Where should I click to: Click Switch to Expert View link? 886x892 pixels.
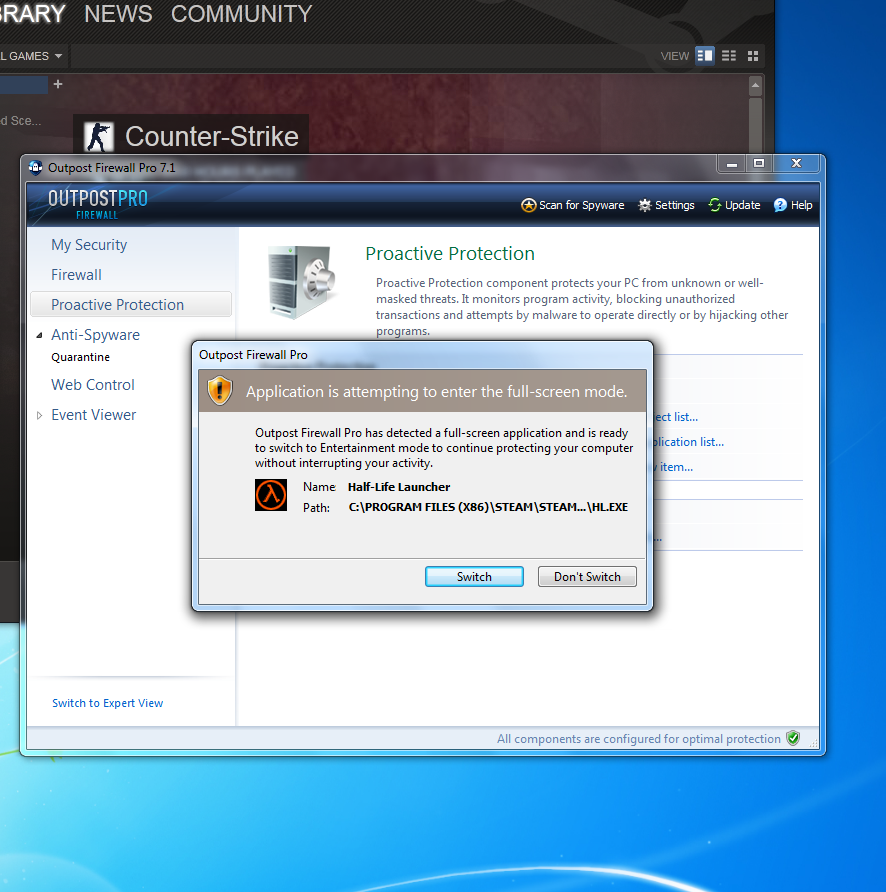pos(108,703)
